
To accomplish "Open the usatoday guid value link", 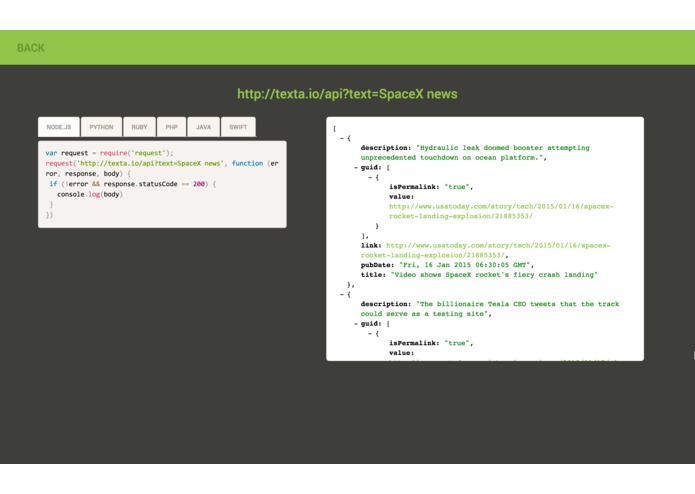I will click(x=501, y=211).
